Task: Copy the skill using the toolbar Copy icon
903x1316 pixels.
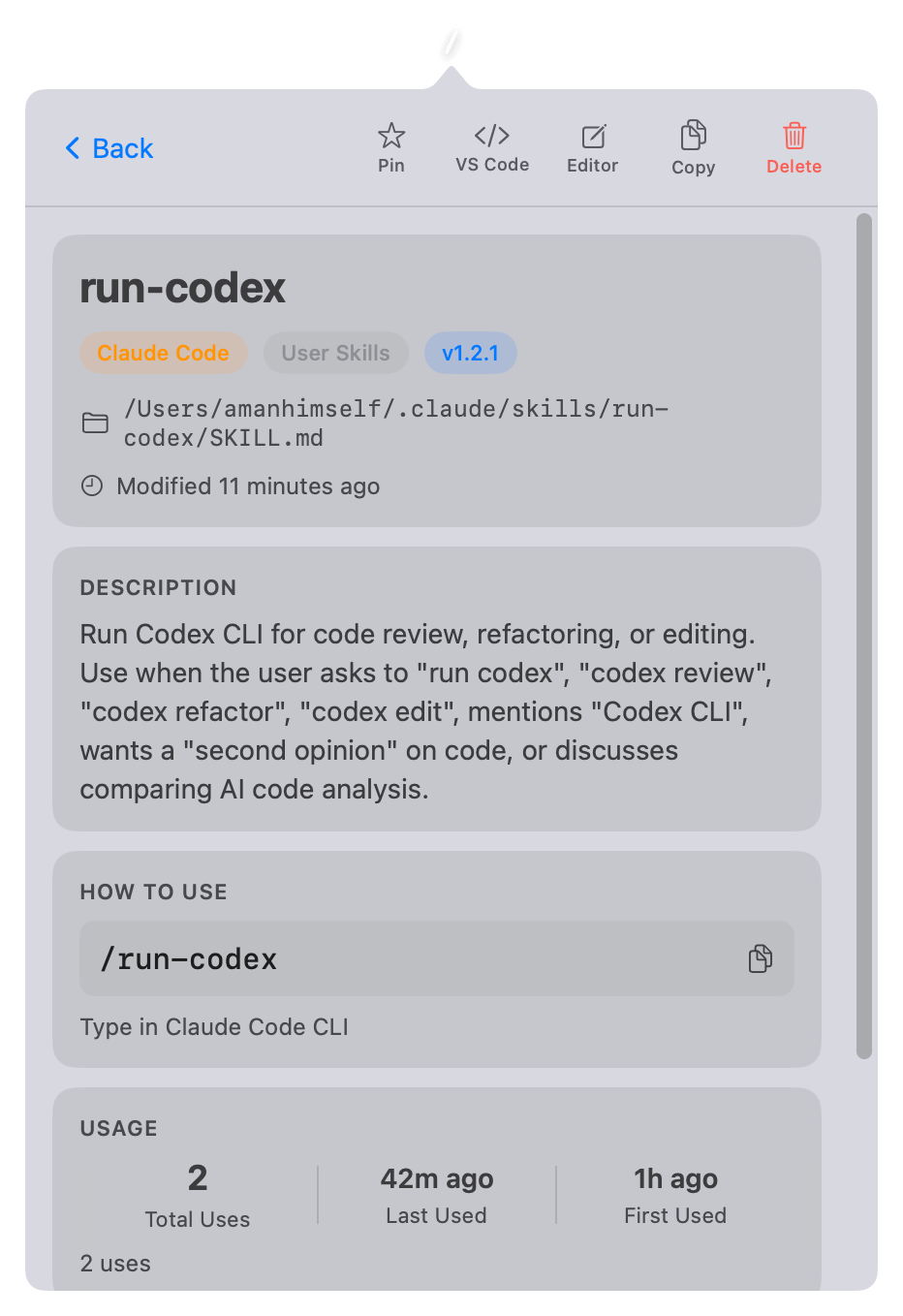Action: tap(693, 145)
